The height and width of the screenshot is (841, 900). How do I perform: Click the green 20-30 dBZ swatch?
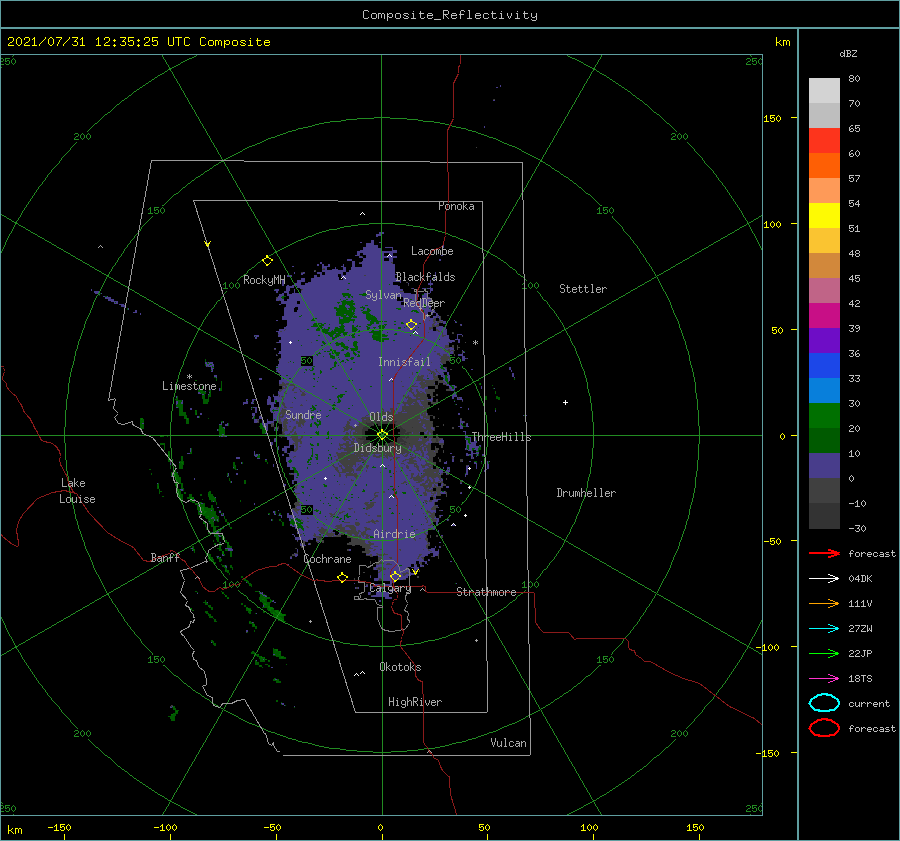coord(824,416)
